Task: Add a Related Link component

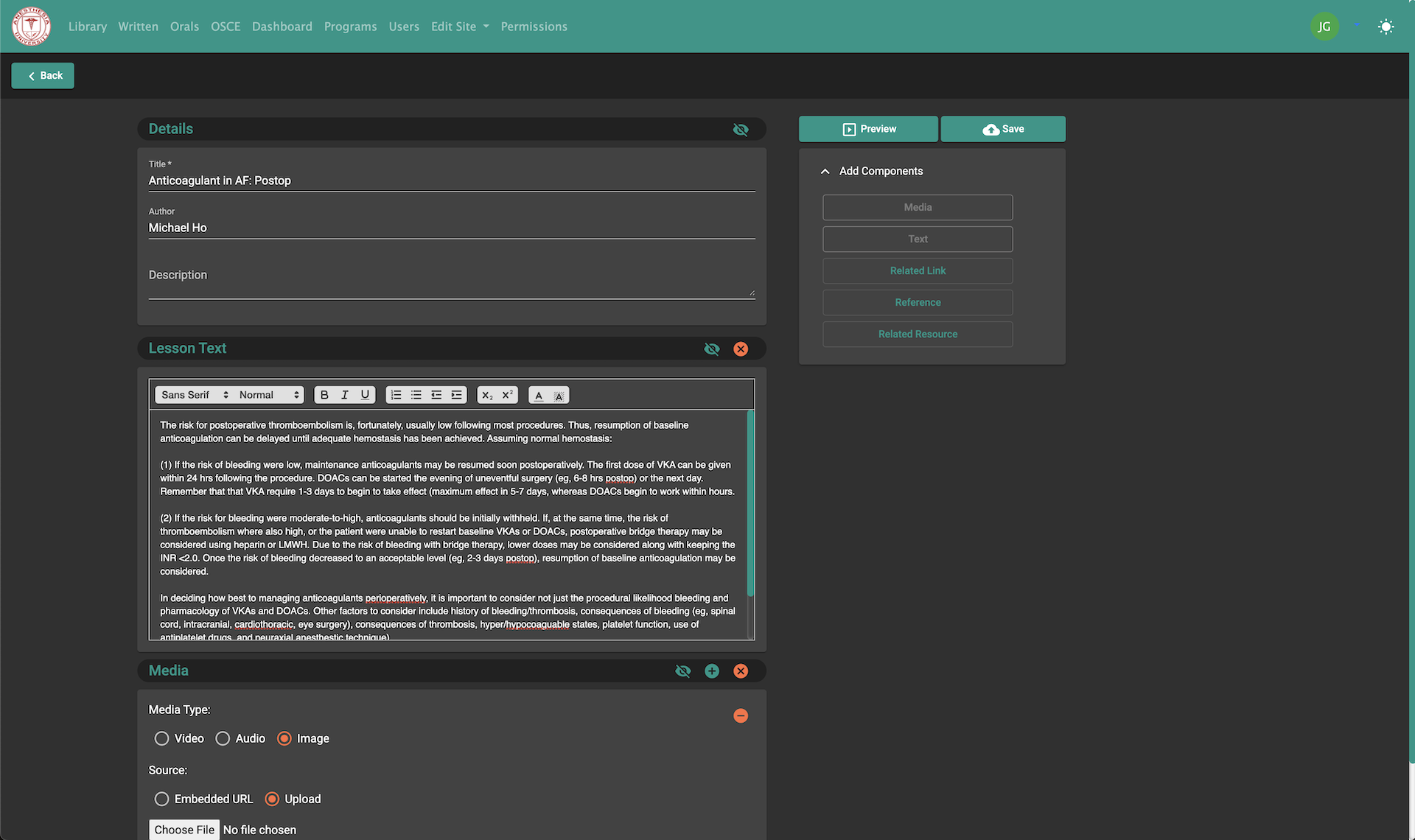Action: (918, 270)
